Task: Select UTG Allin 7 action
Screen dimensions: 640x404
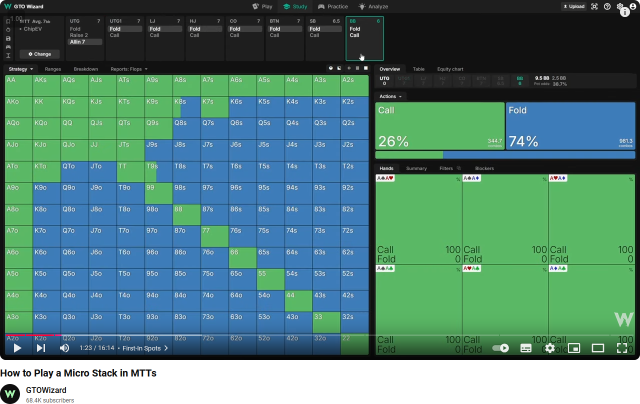Action: (85, 42)
